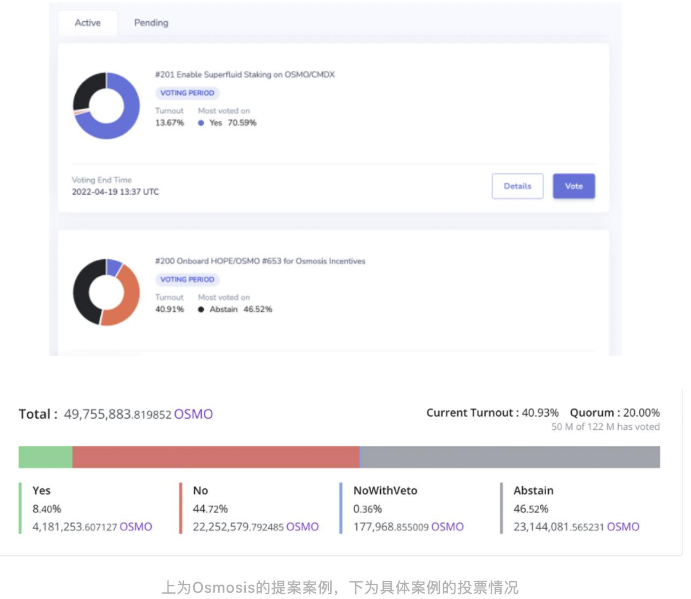The image size is (691, 599).
Task: Select the Yes 8.40% percentage
Action: click(47, 509)
